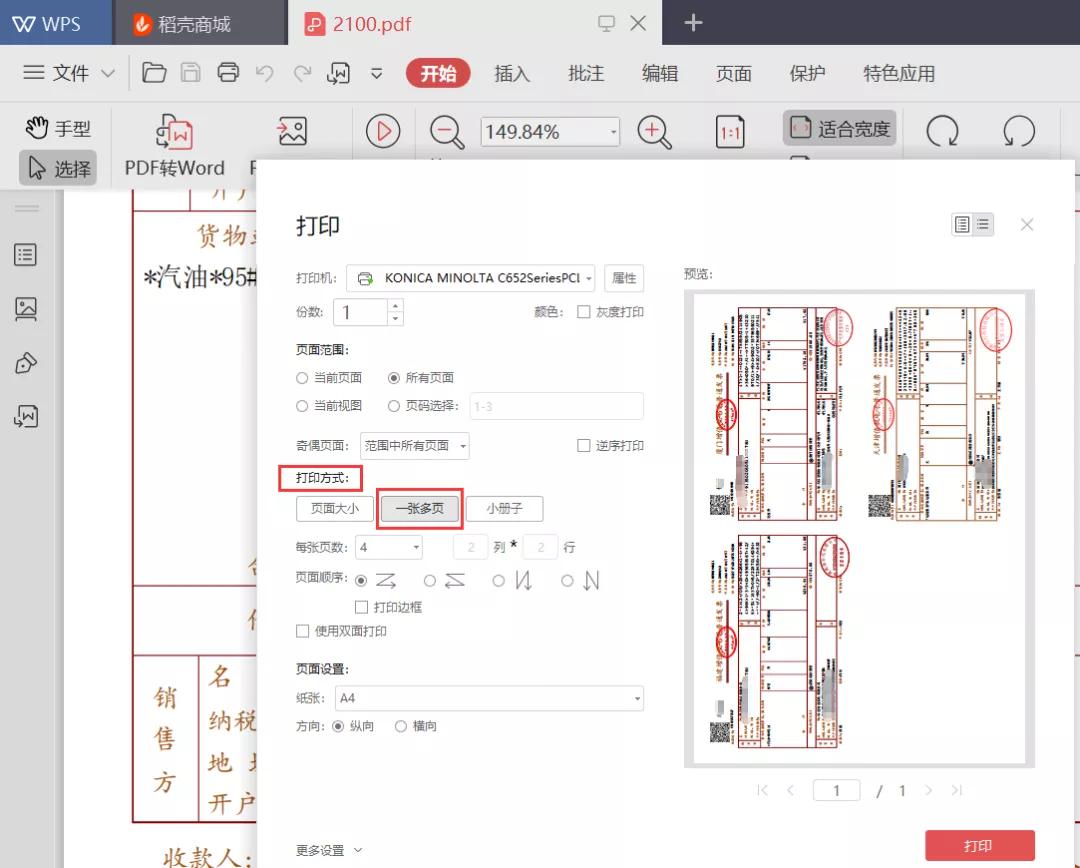Click the rotate page icon on toolbar
Viewport: 1080px width, 868px height.
coord(943,131)
